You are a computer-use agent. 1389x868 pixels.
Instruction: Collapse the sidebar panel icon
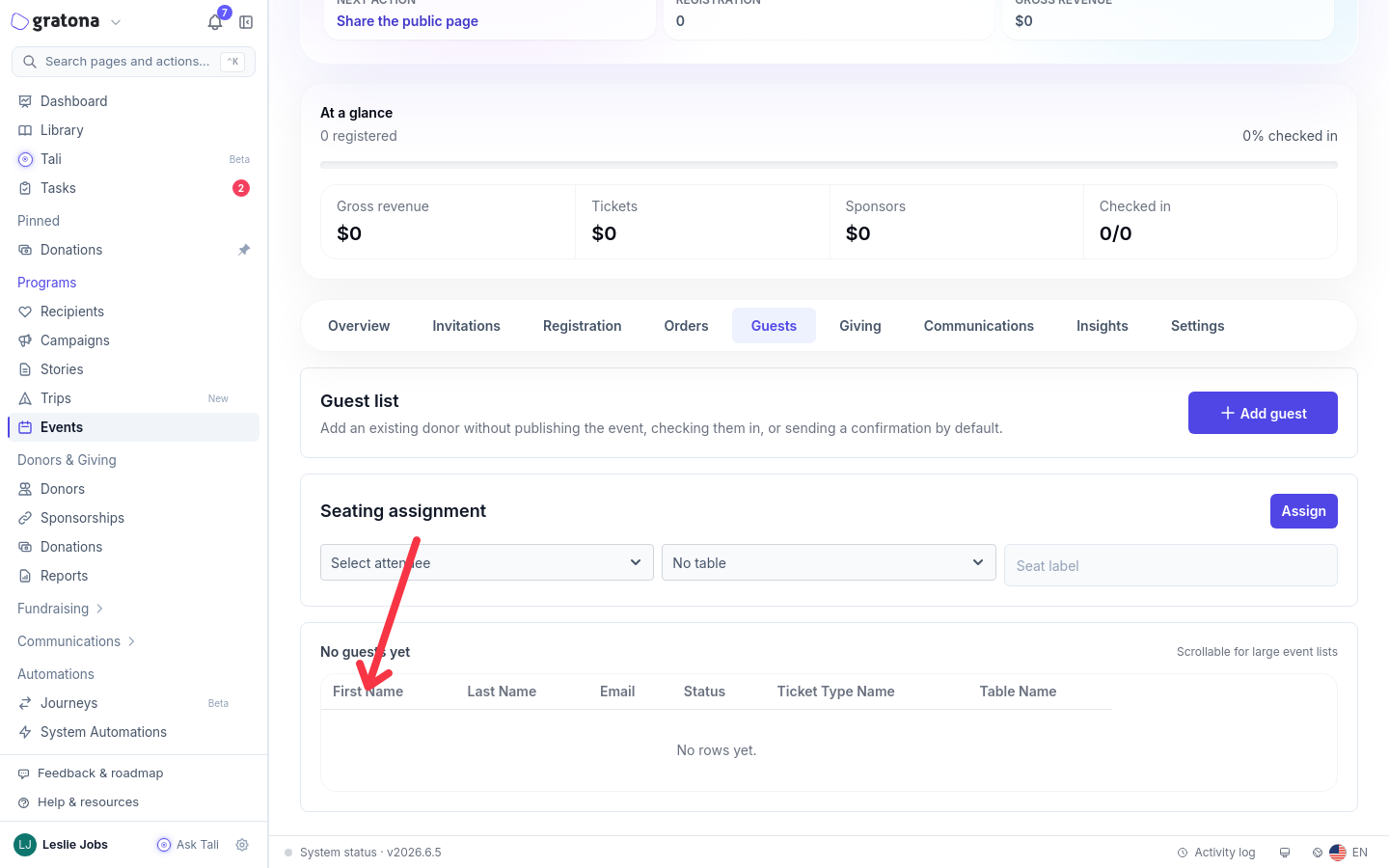click(246, 22)
